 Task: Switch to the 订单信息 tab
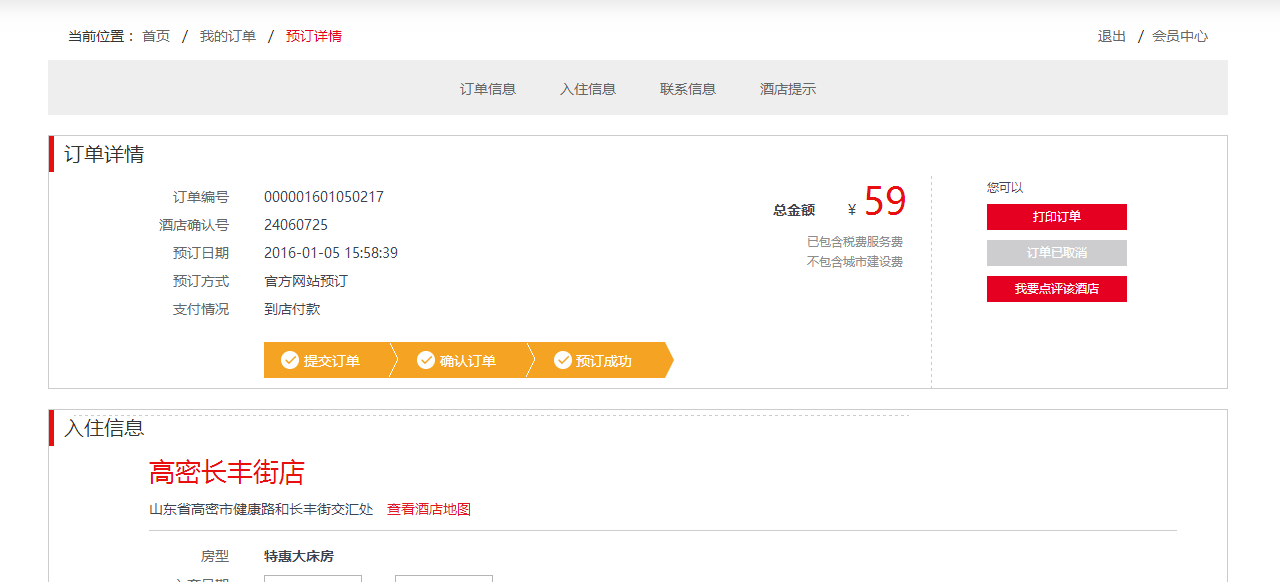click(488, 89)
